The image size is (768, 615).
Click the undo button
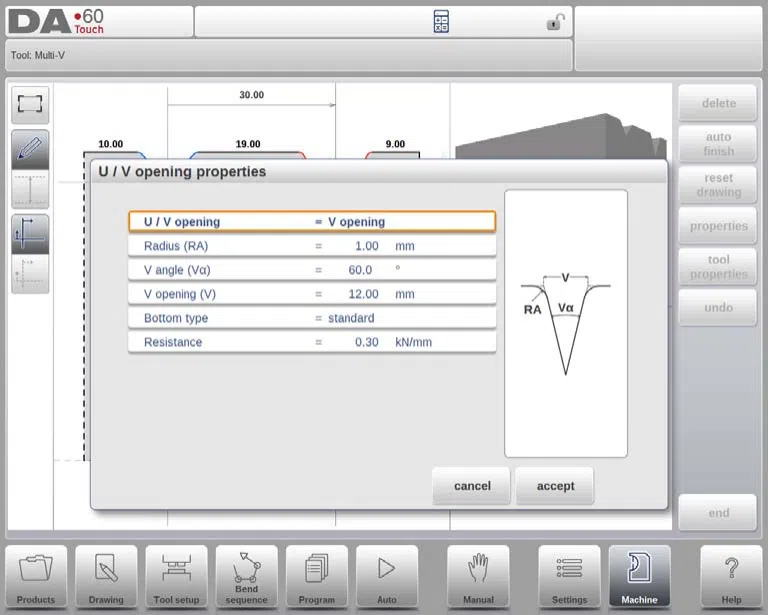click(x=718, y=308)
